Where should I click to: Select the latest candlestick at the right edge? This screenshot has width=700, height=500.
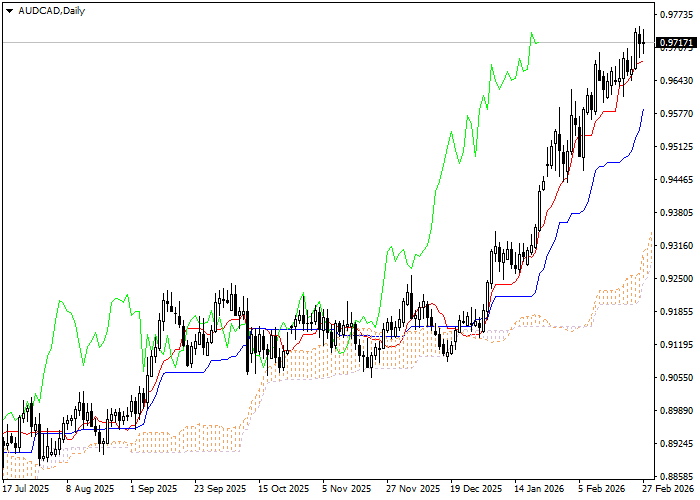tap(642, 40)
